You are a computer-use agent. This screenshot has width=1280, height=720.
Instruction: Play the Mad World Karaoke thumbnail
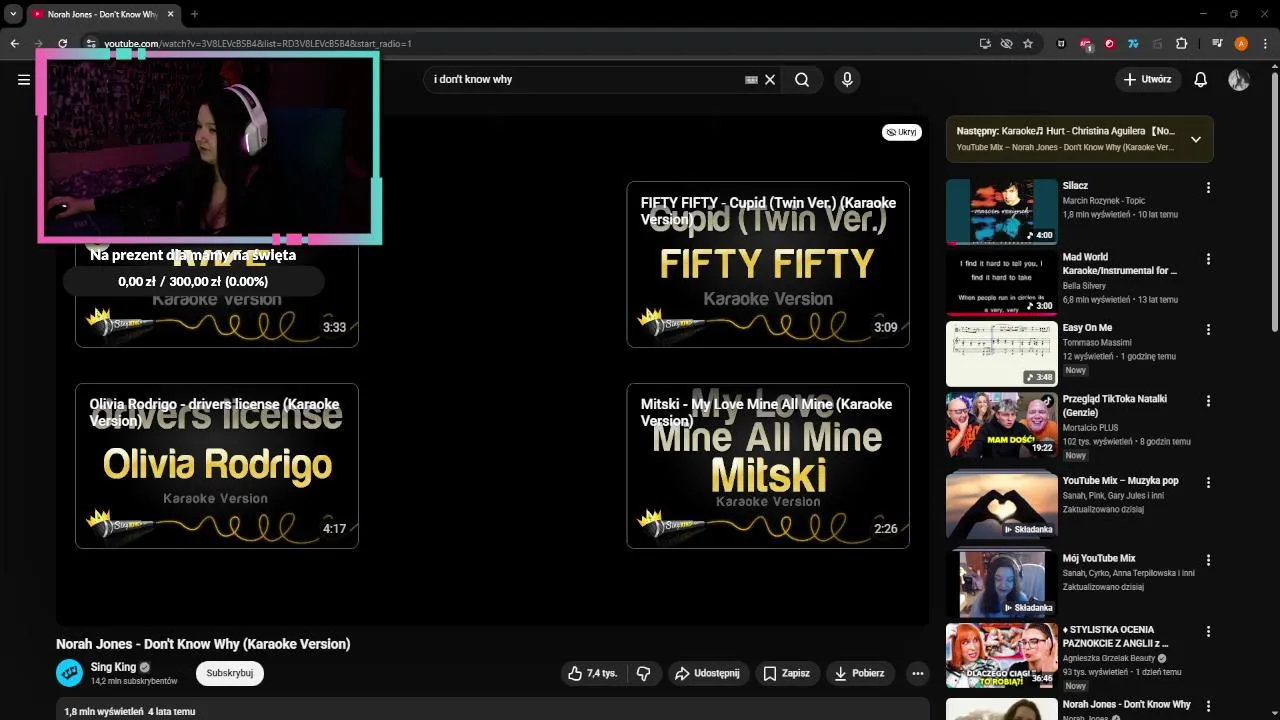click(x=1001, y=283)
